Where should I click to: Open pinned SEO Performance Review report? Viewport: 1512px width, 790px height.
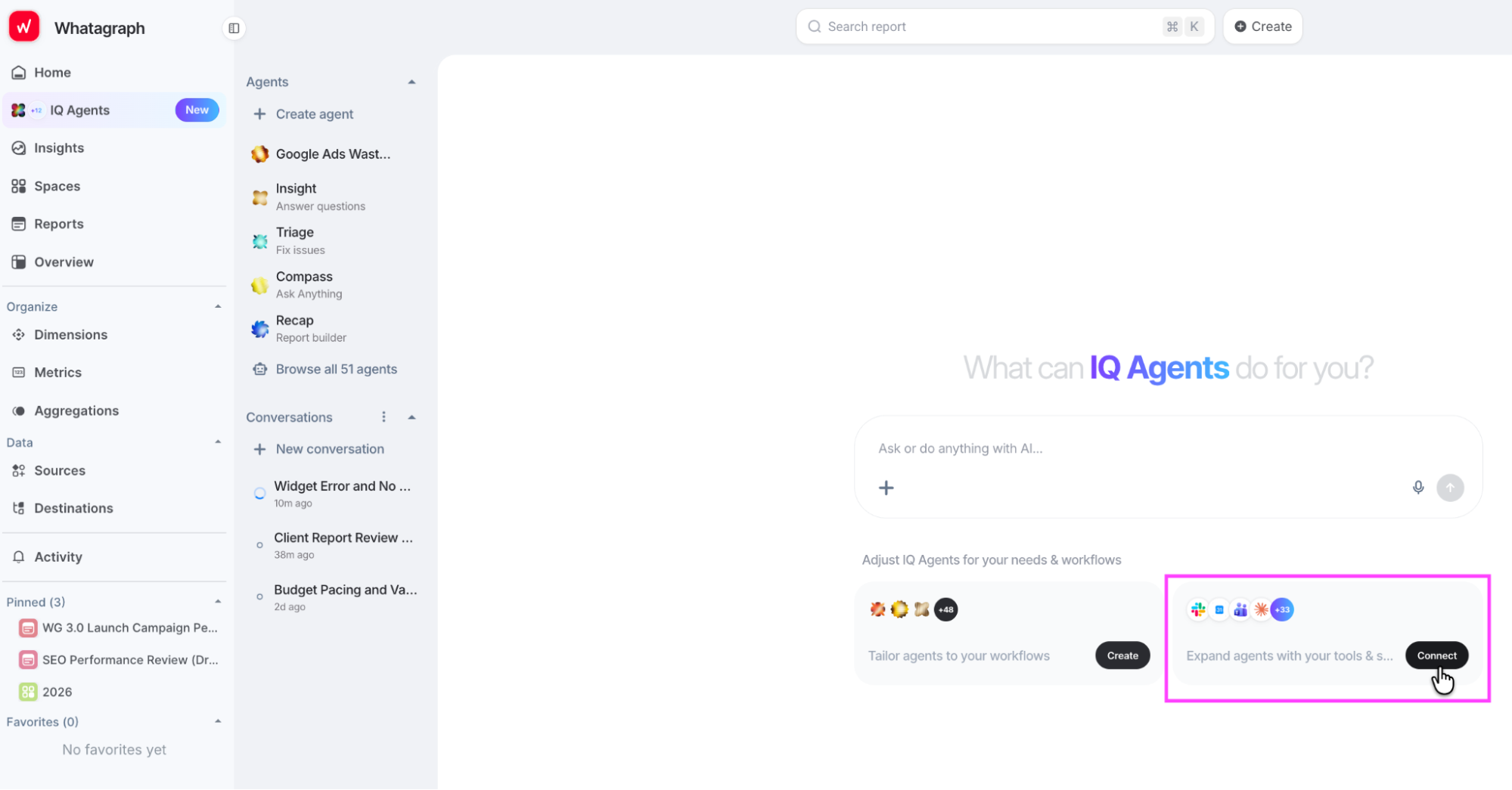(x=120, y=659)
